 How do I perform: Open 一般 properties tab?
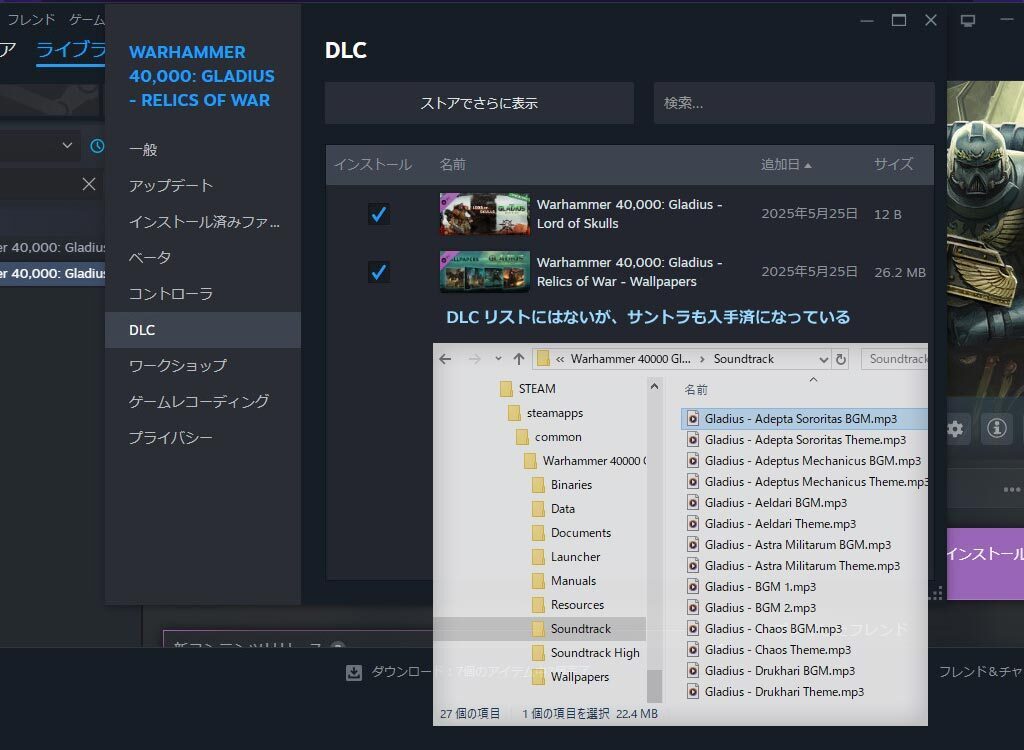203,150
